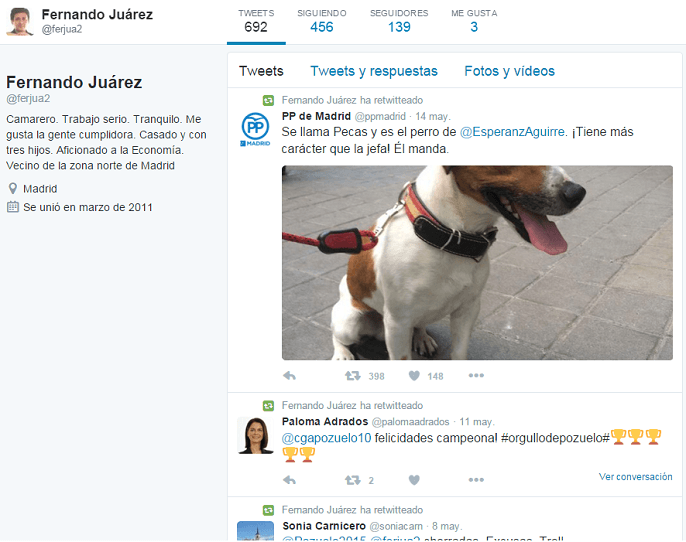Click the 8 may. tweet timestamp
The width and height of the screenshot is (686, 542).
coord(447,526)
